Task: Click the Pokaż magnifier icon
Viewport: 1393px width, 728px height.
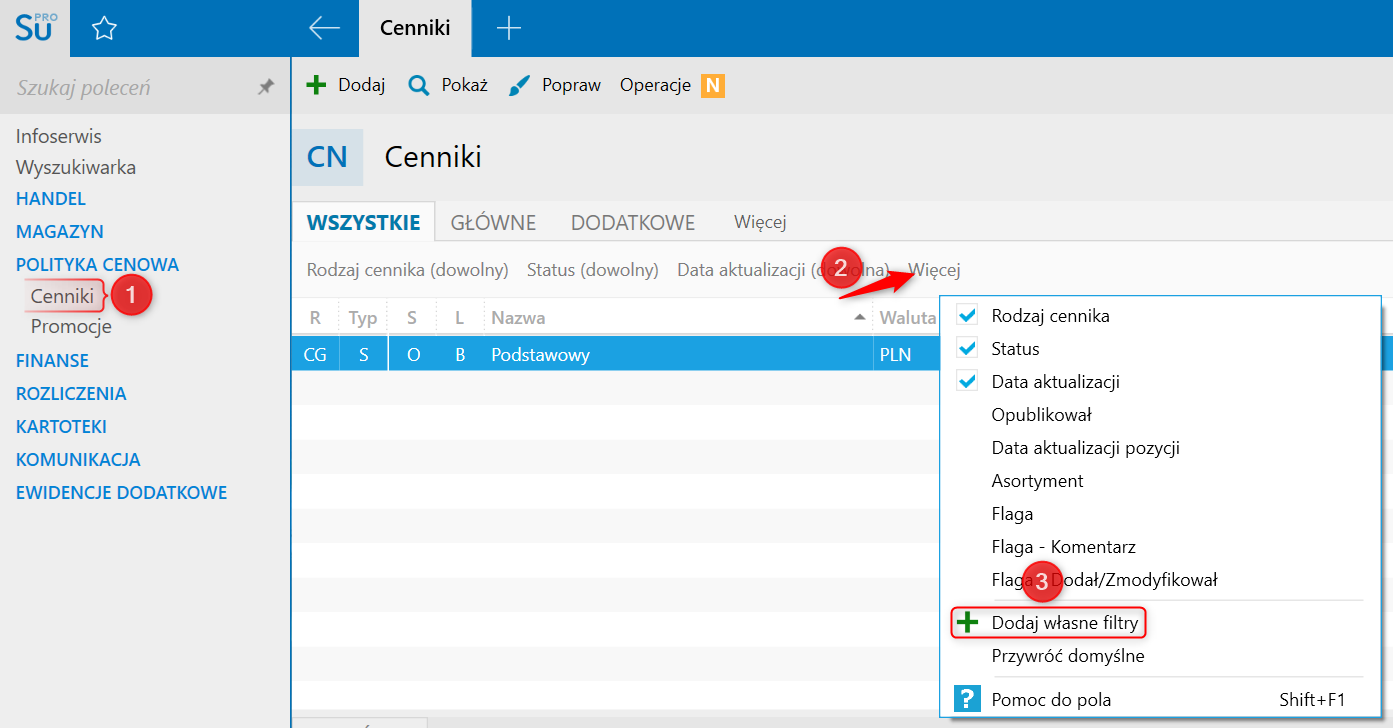Action: coord(419,85)
